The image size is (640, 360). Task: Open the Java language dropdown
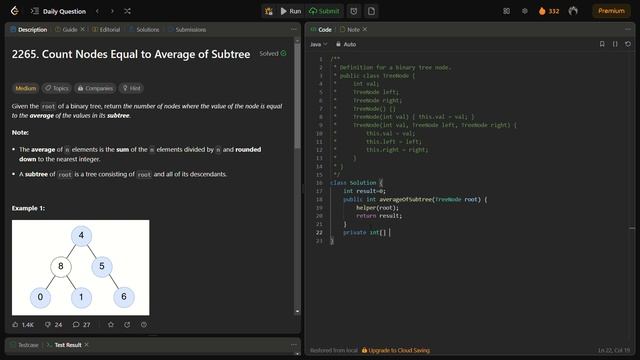pos(319,44)
